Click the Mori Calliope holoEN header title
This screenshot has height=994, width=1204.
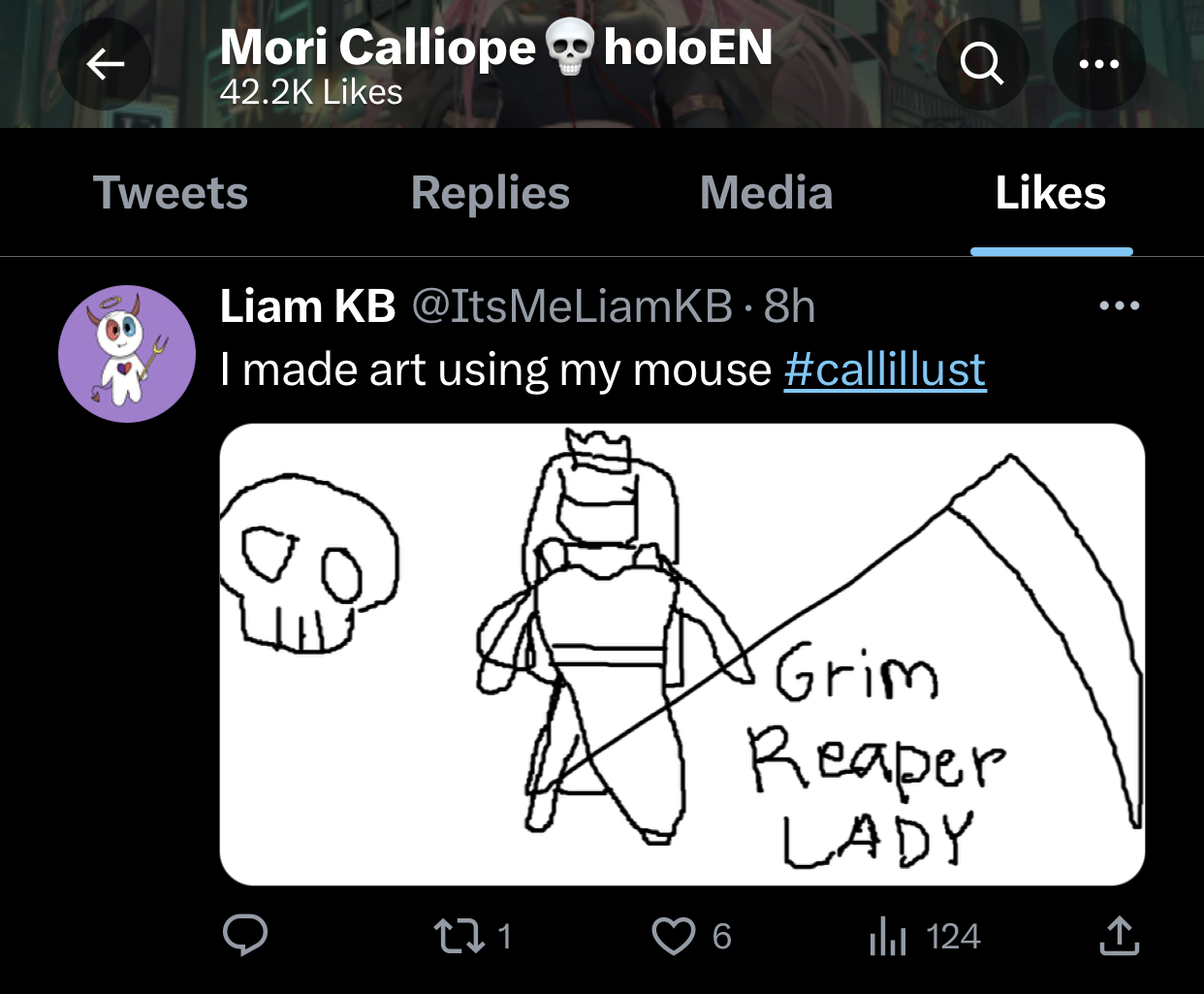496,47
